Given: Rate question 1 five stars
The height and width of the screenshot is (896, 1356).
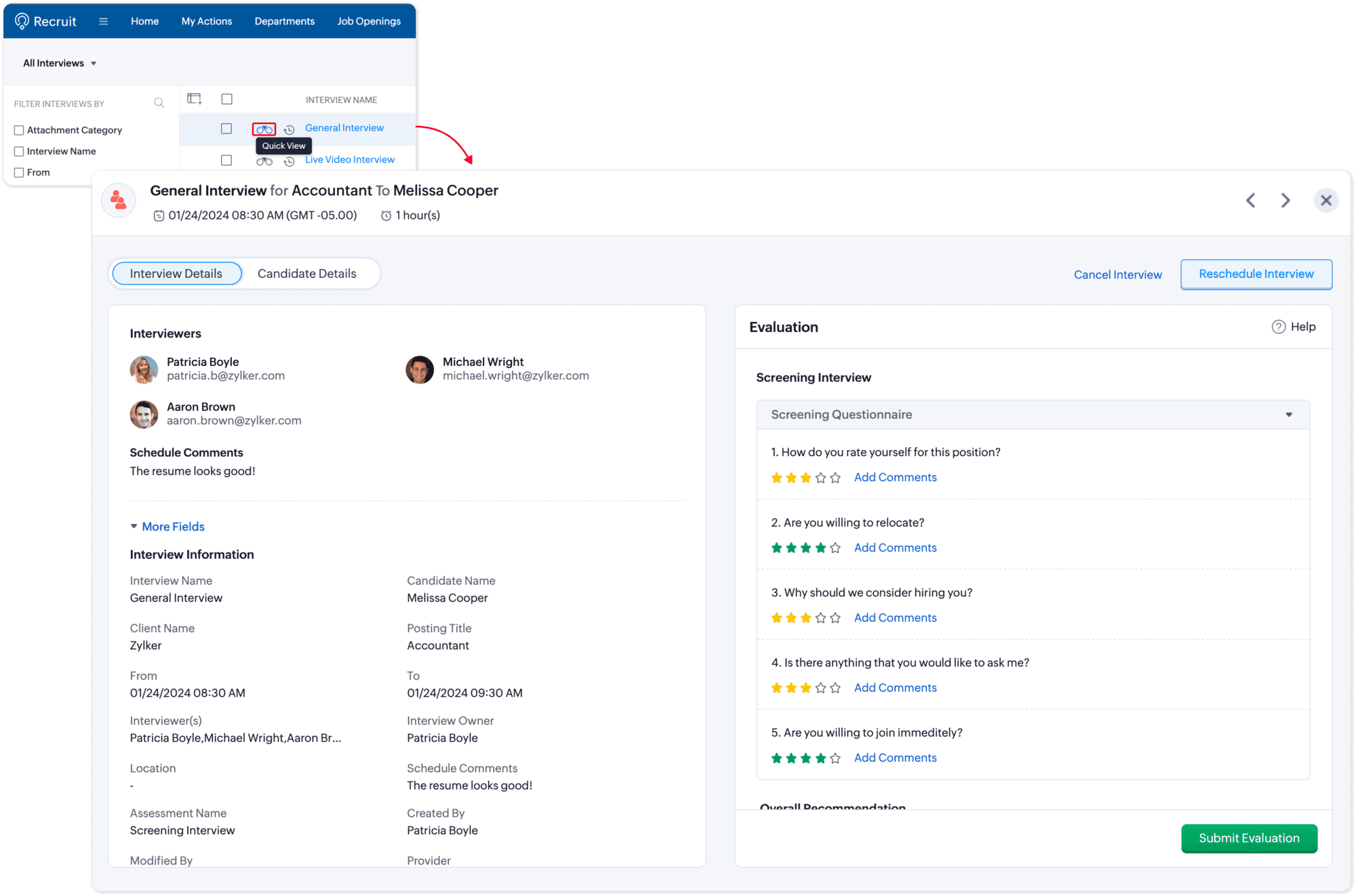Looking at the screenshot, I should 835,478.
